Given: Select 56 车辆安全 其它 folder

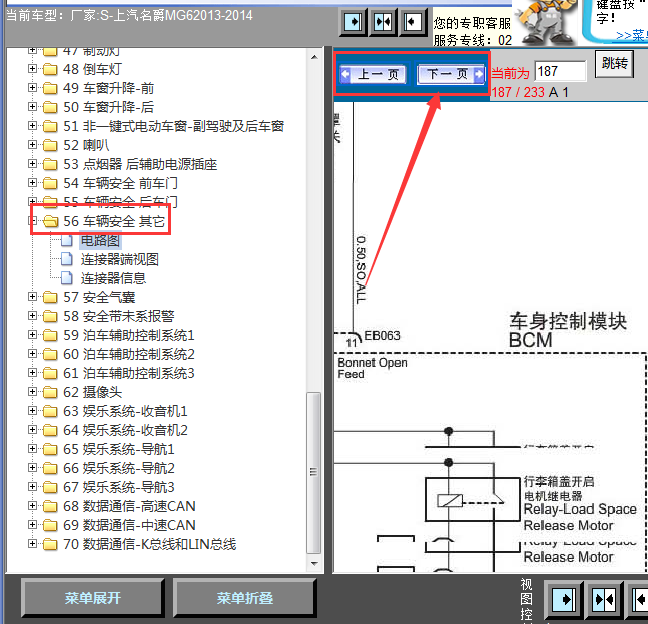Looking at the screenshot, I should pos(114,221).
